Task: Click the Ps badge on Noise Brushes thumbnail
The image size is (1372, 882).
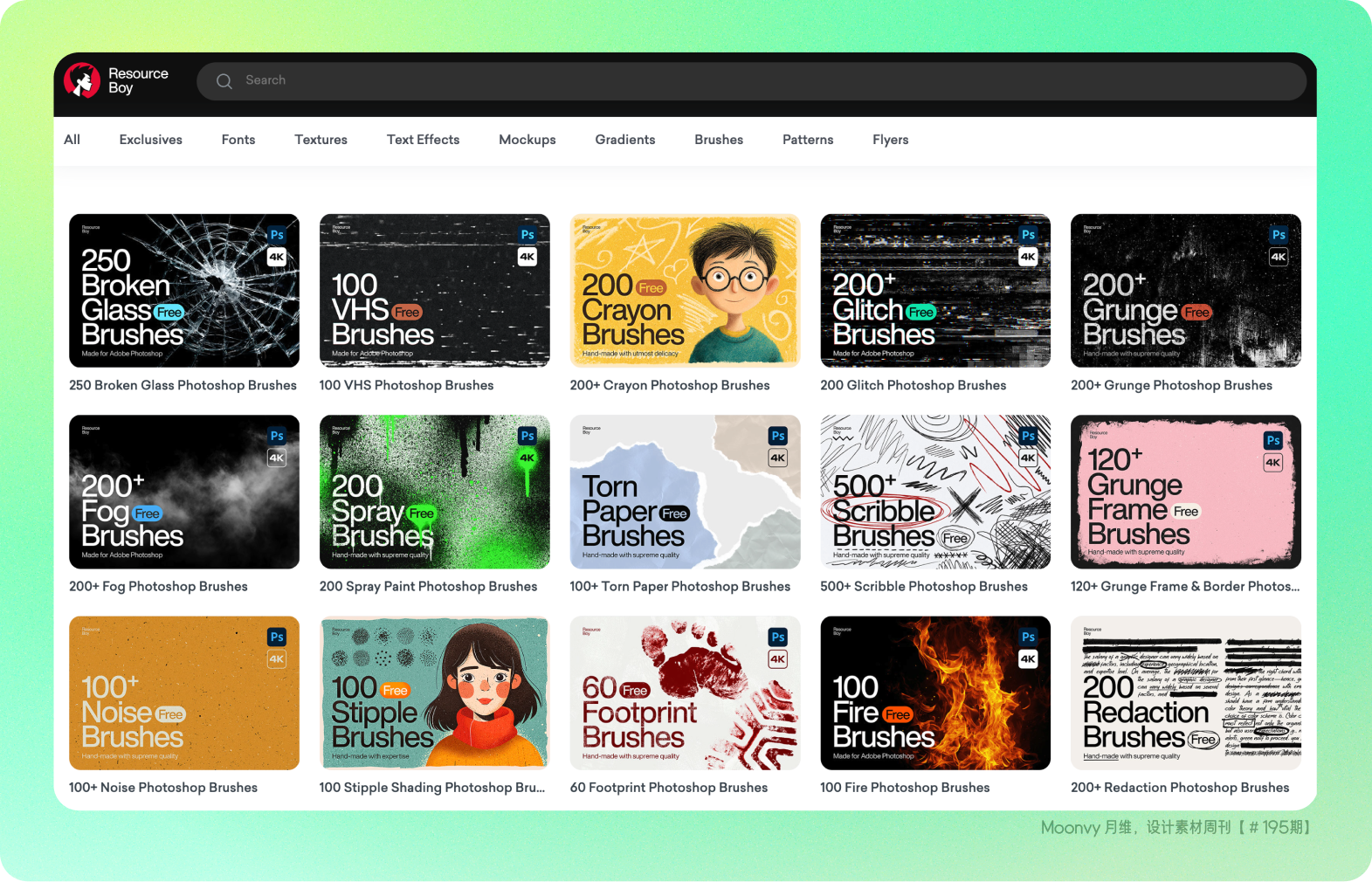Action: (x=277, y=637)
